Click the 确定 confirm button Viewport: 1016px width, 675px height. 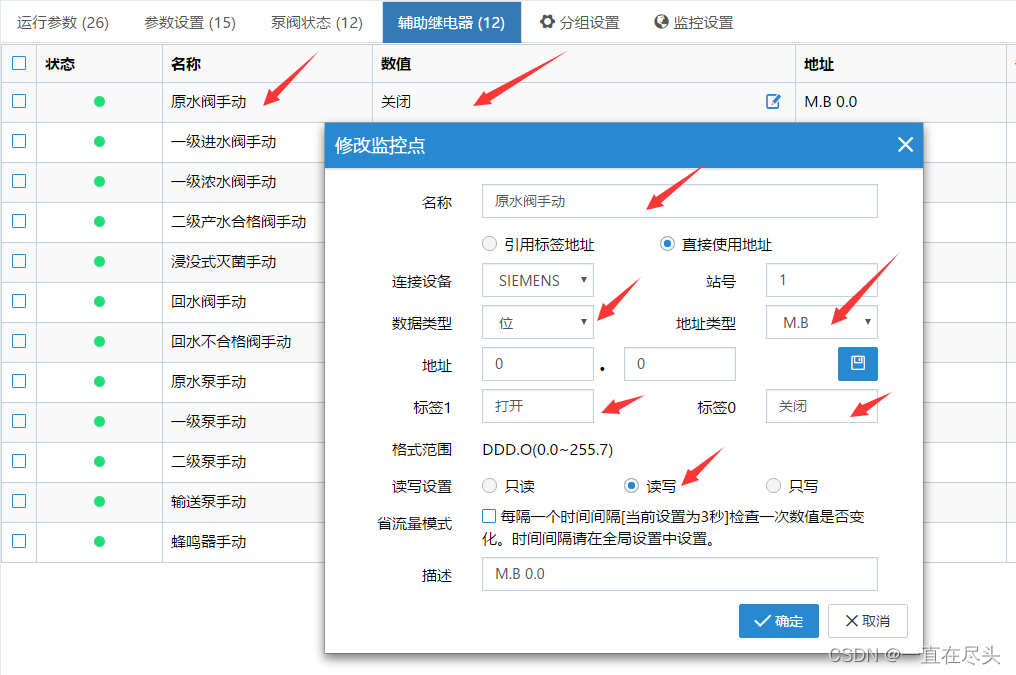tap(778, 621)
